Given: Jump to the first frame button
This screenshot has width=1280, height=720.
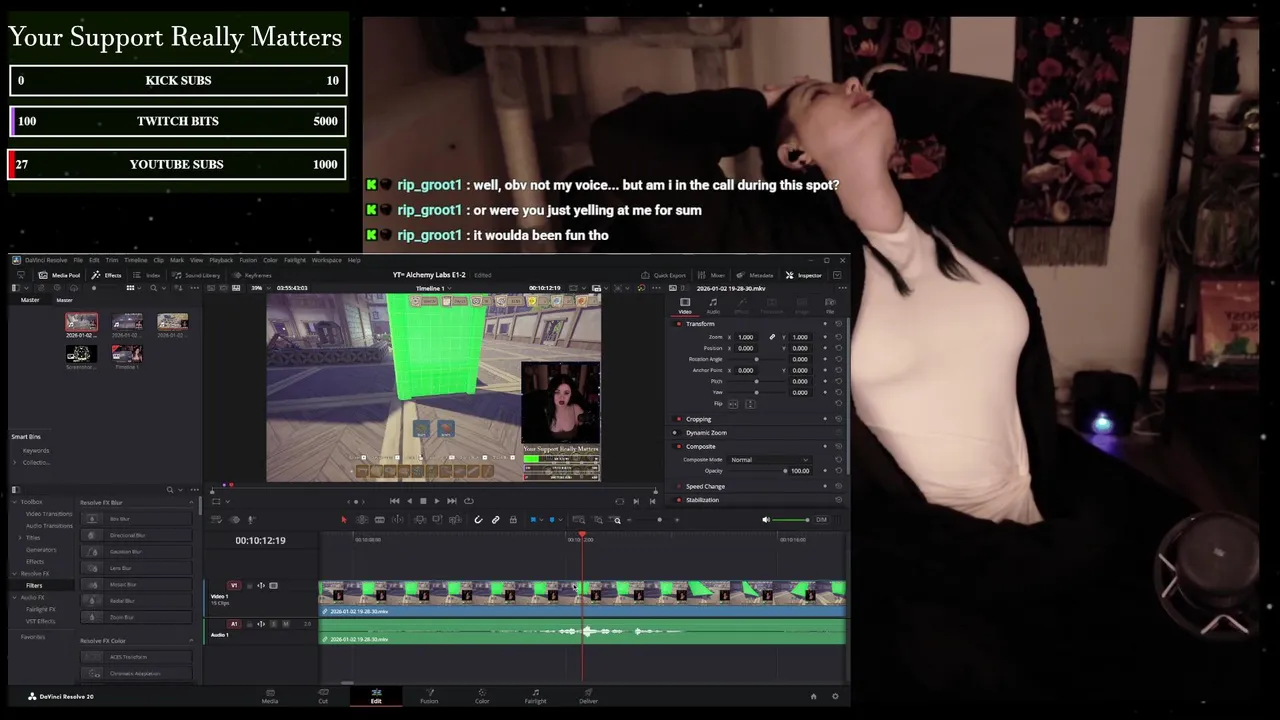Looking at the screenshot, I should click(394, 501).
